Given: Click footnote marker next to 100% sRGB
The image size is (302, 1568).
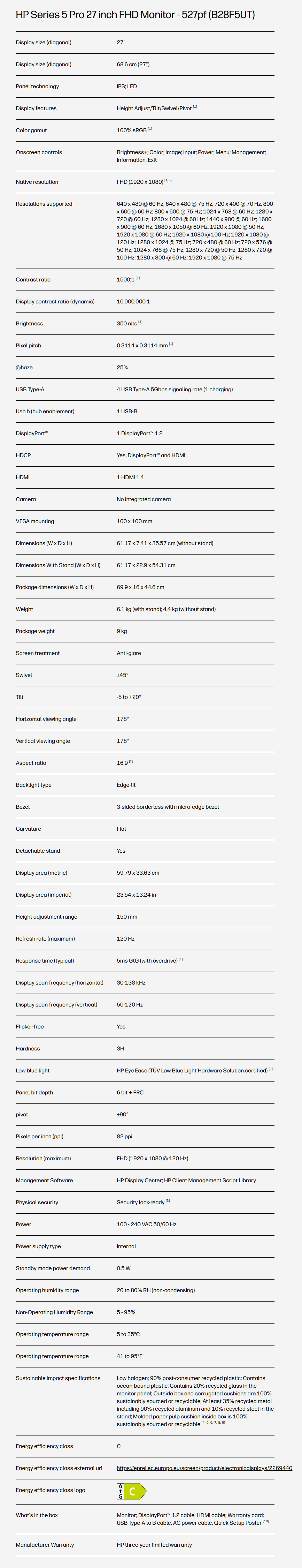Looking at the screenshot, I should 150,129.
